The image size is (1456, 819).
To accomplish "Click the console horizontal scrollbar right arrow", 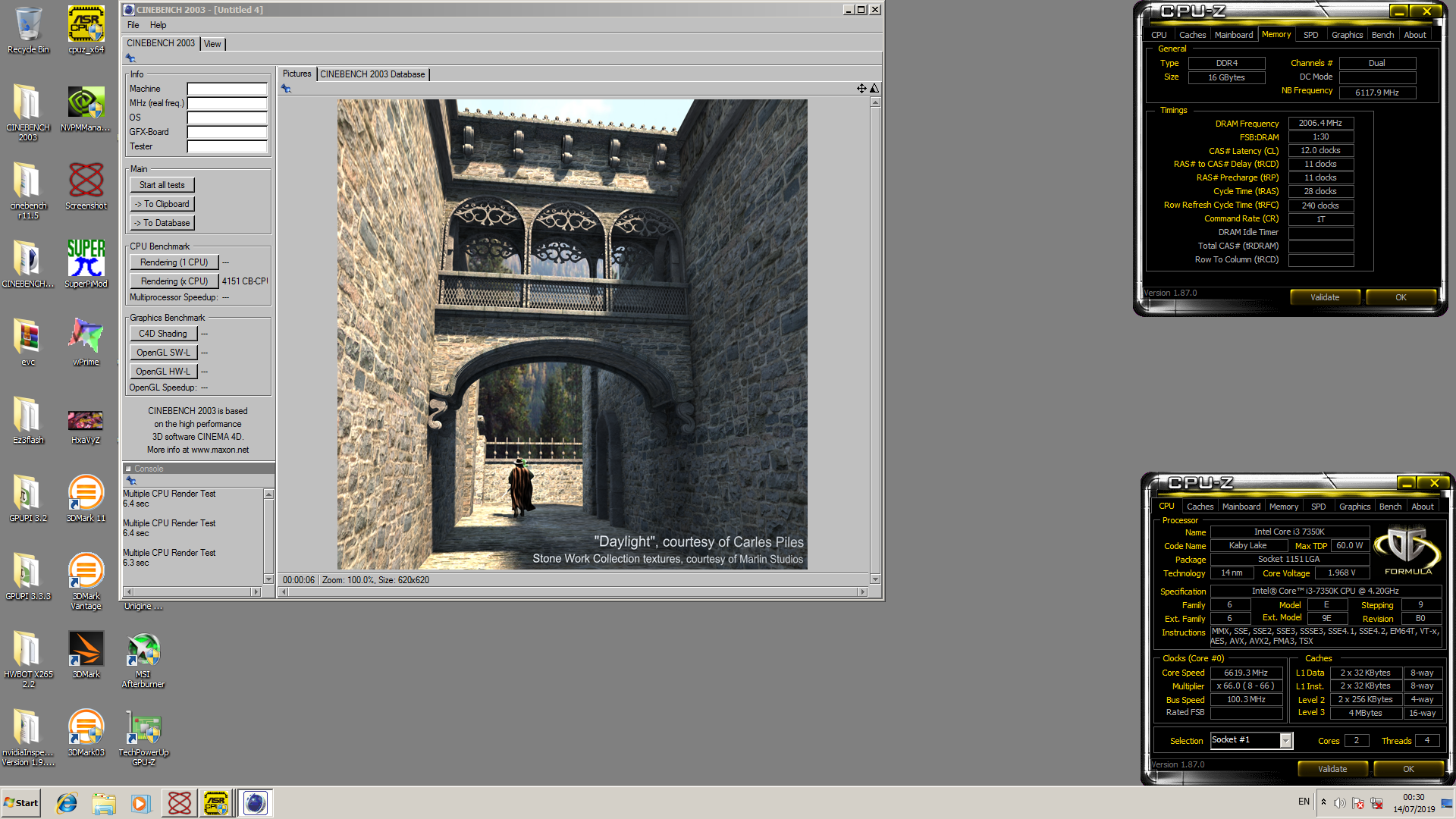I will point(256,591).
